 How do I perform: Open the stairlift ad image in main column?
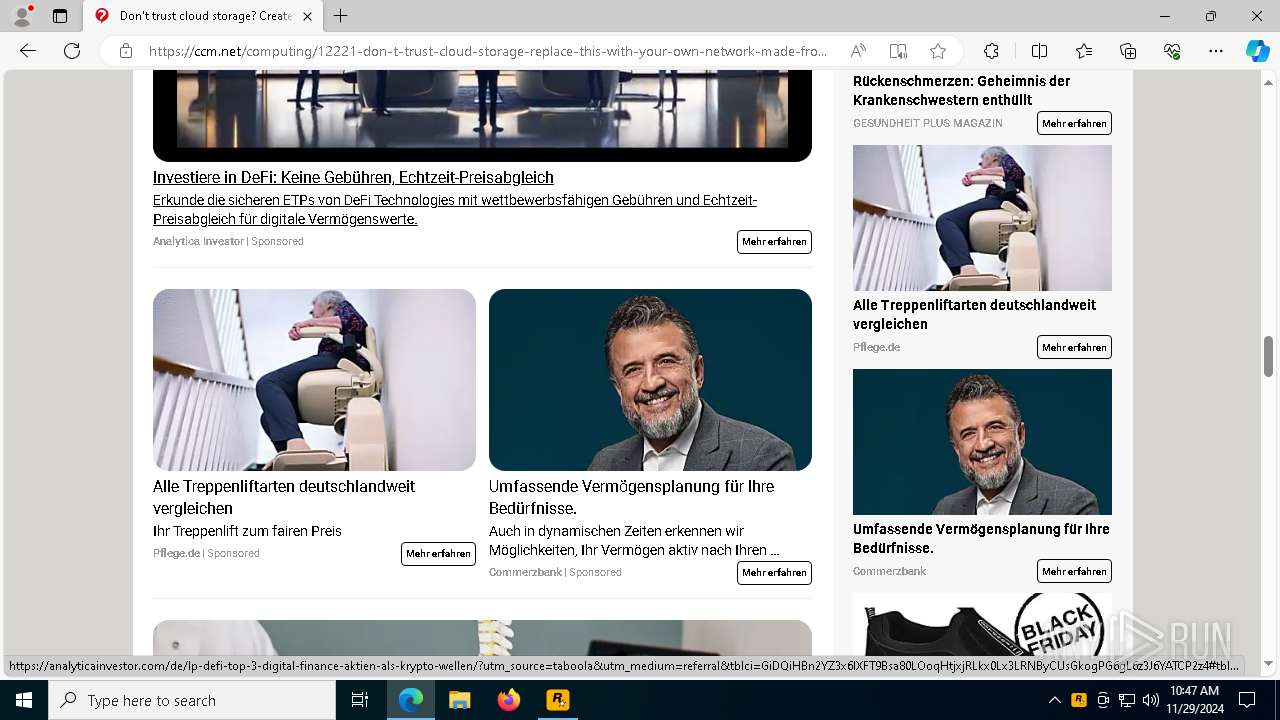tap(314, 380)
